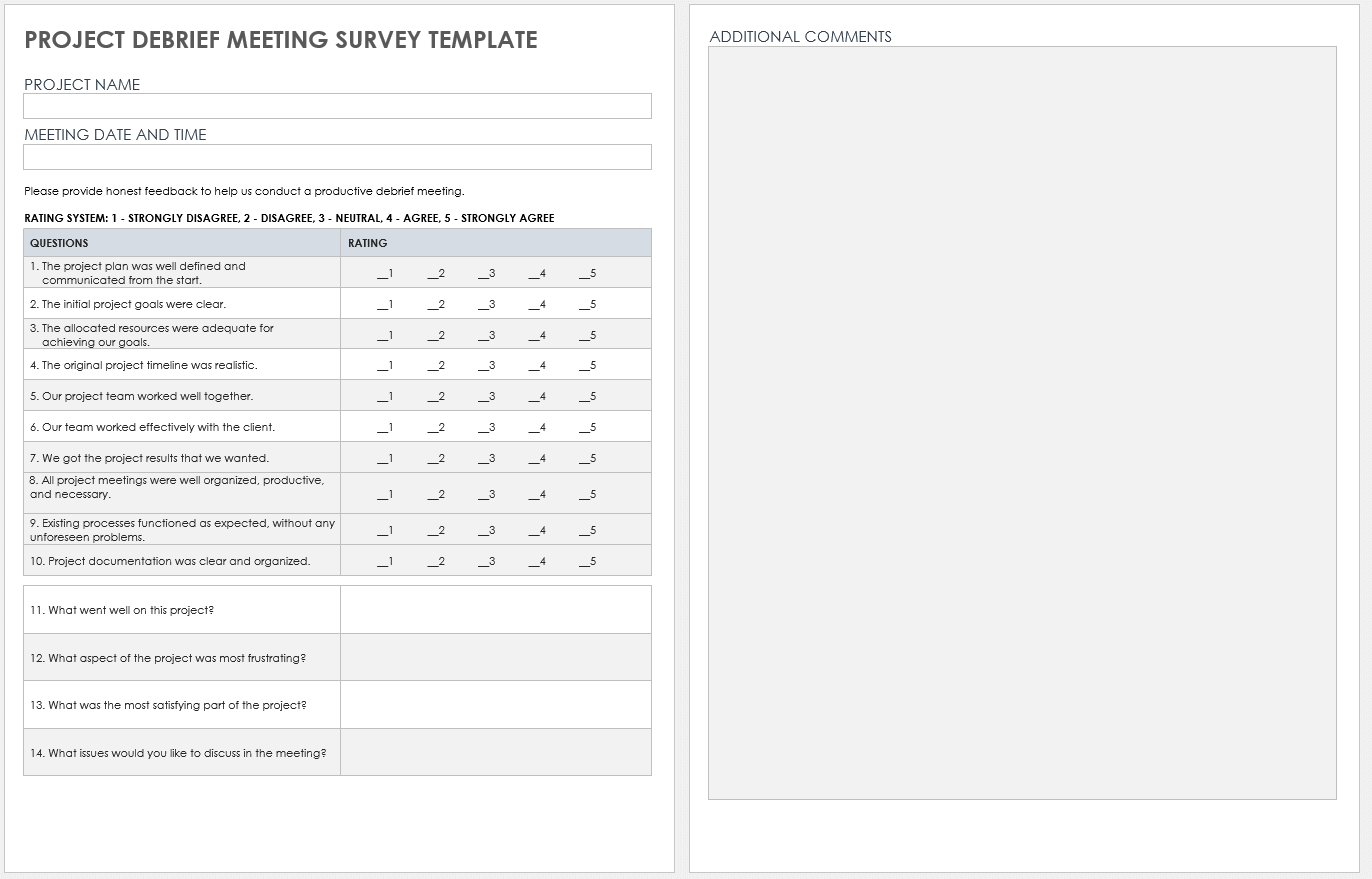Select rating 5 for project documentation question
Screen dimensions: 1372x879
[588, 562]
